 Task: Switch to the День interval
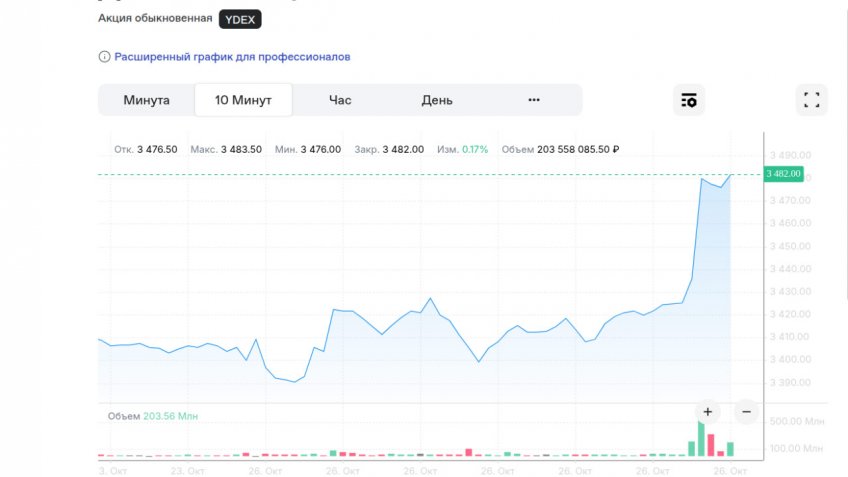[437, 100]
